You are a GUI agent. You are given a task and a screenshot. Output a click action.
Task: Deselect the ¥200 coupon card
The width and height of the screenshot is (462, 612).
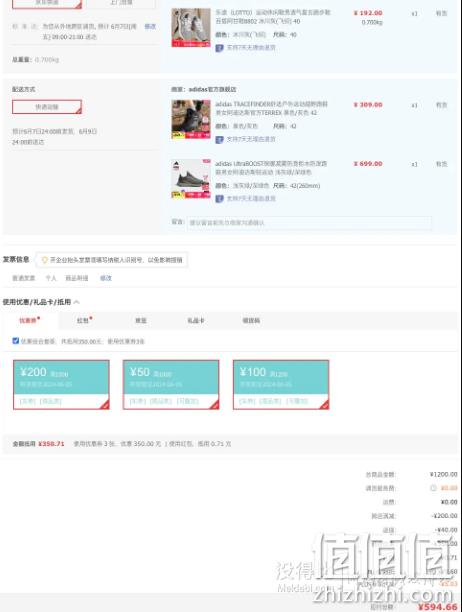pyautogui.click(x=61, y=385)
